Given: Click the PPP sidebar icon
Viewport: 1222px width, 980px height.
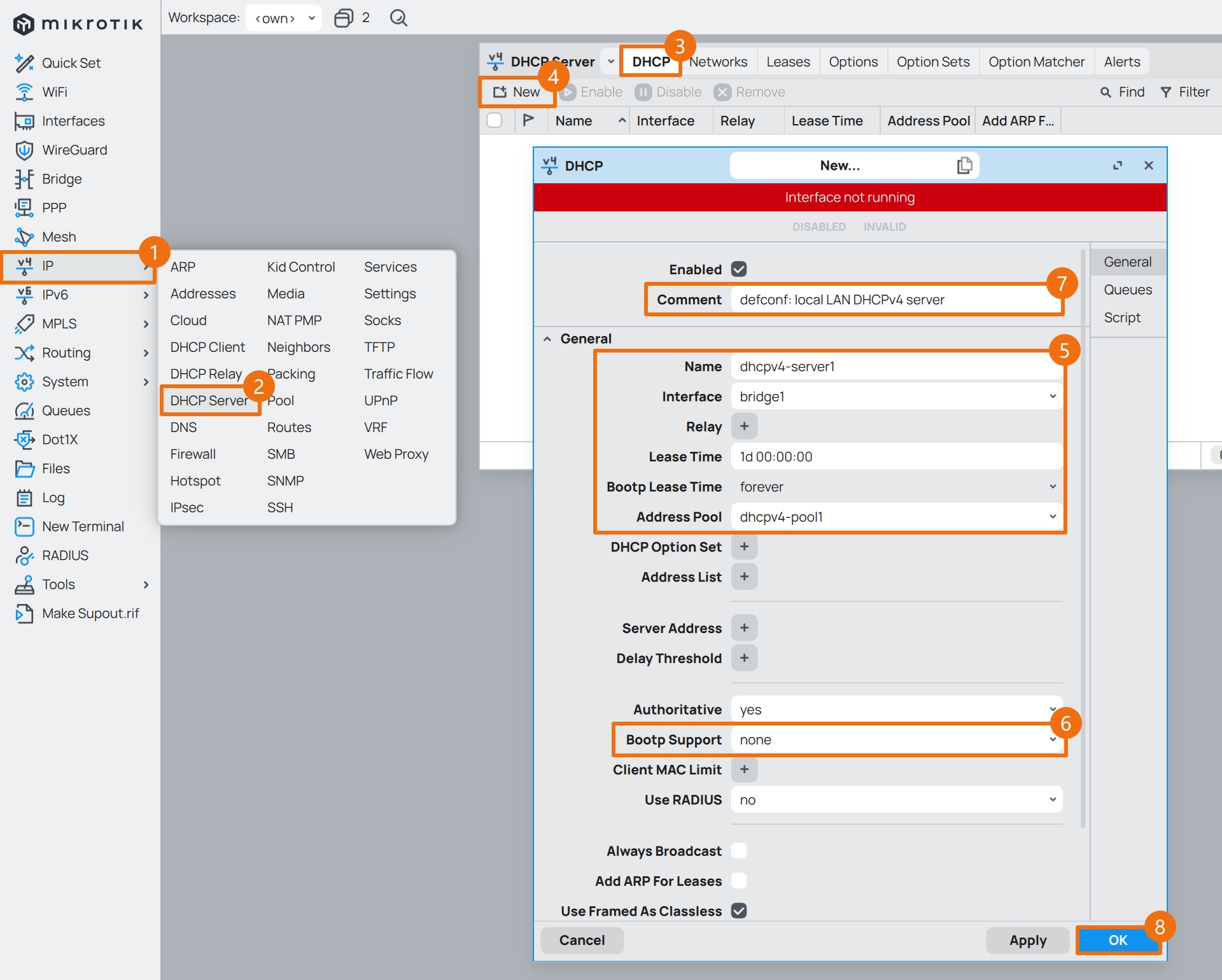Looking at the screenshot, I should pyautogui.click(x=24, y=208).
